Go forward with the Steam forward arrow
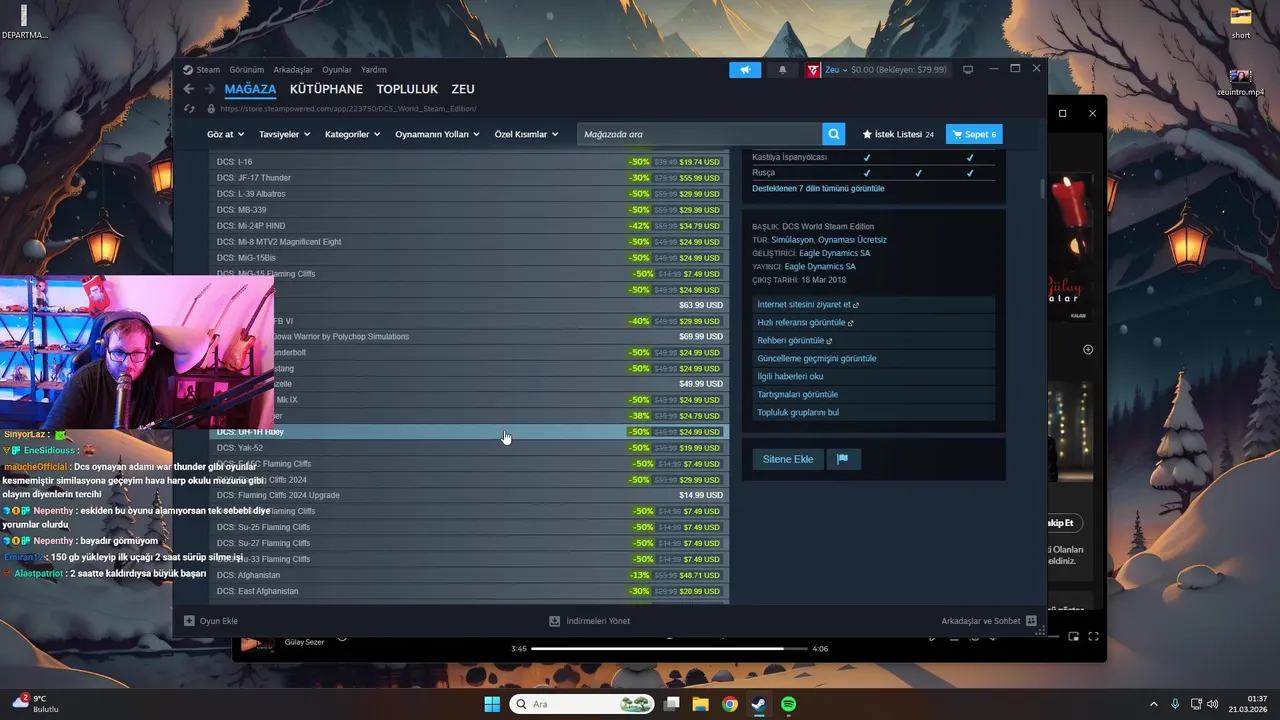Screen dimensions: 1280x720 pos(208,89)
